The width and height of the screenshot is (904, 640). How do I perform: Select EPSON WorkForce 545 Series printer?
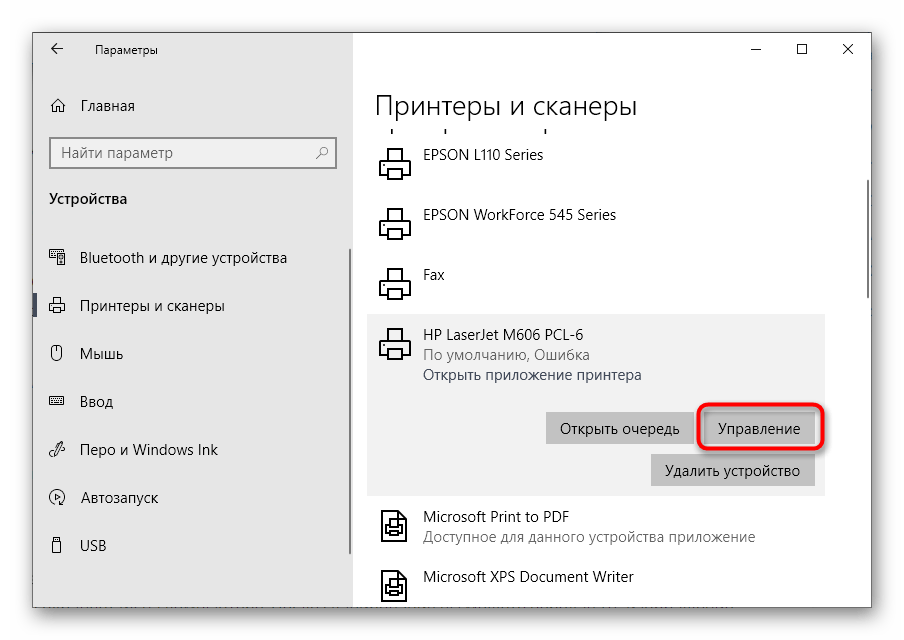[x=519, y=215]
